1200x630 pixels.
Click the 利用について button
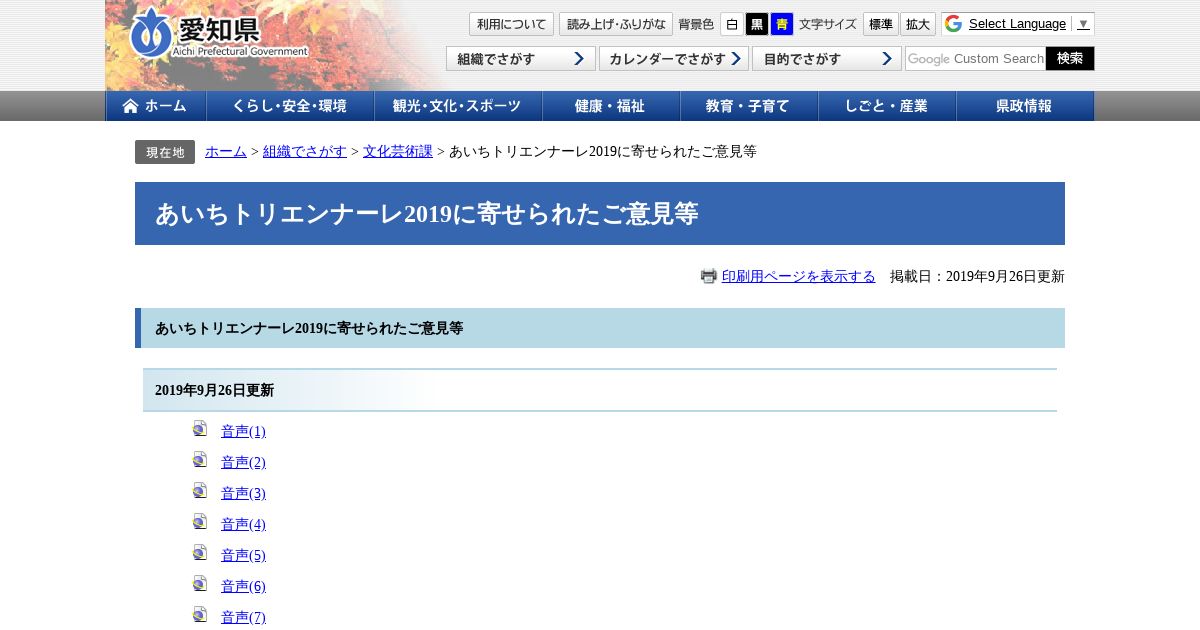click(511, 24)
